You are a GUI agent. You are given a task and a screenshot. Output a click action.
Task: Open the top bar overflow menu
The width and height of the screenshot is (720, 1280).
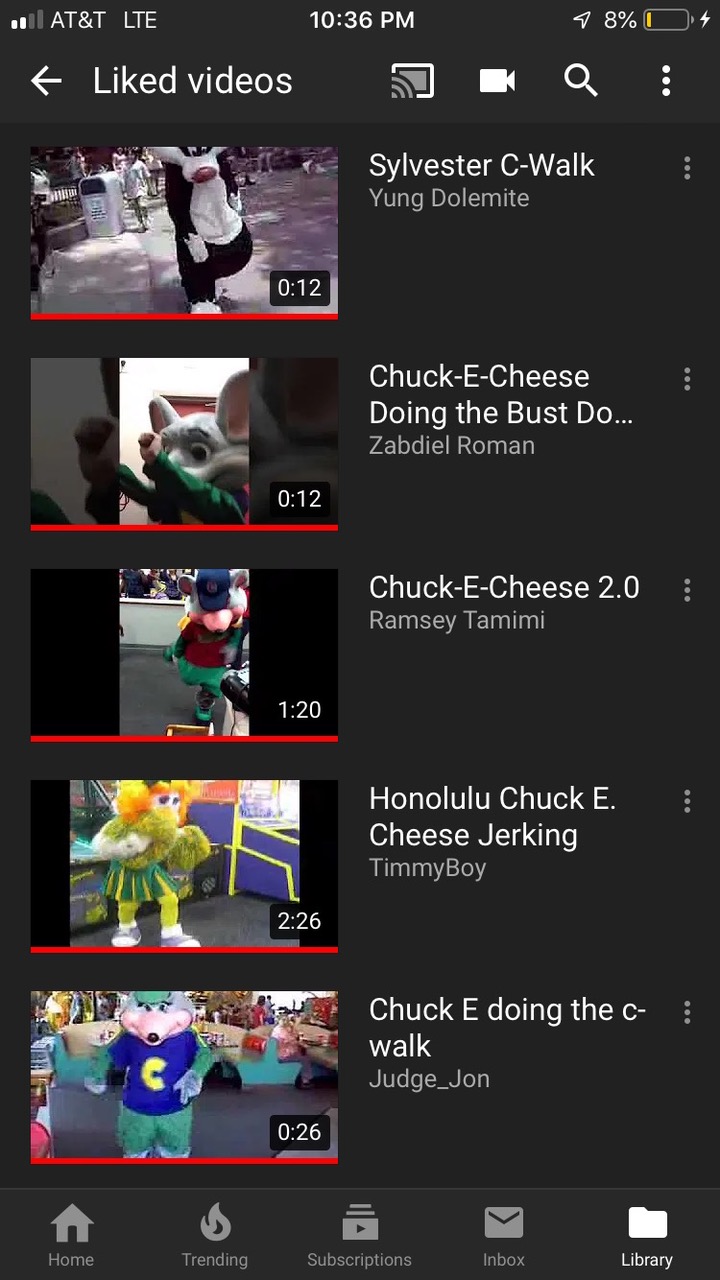pyautogui.click(x=666, y=81)
